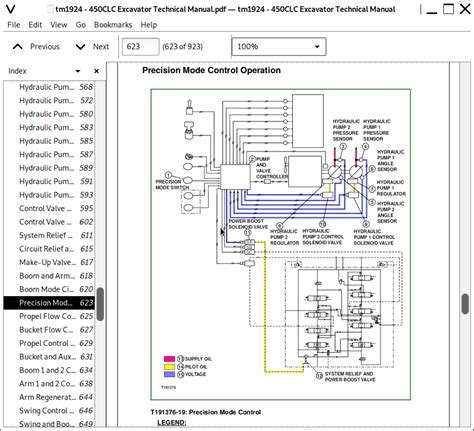Select index entry Hydraulic Pum... page 580
Image resolution: width=474 pixels, height=431 pixels.
49,114
